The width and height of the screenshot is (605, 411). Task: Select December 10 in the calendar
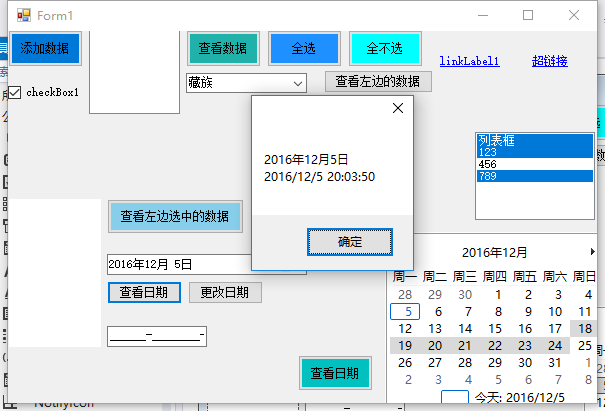[555, 312]
